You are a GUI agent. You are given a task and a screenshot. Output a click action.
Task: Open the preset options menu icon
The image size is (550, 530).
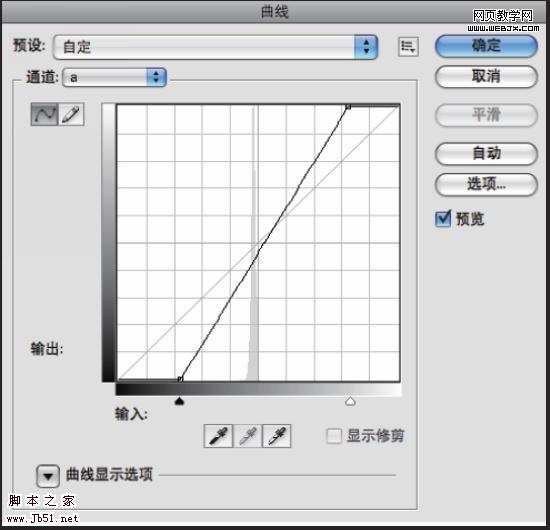coord(408,46)
